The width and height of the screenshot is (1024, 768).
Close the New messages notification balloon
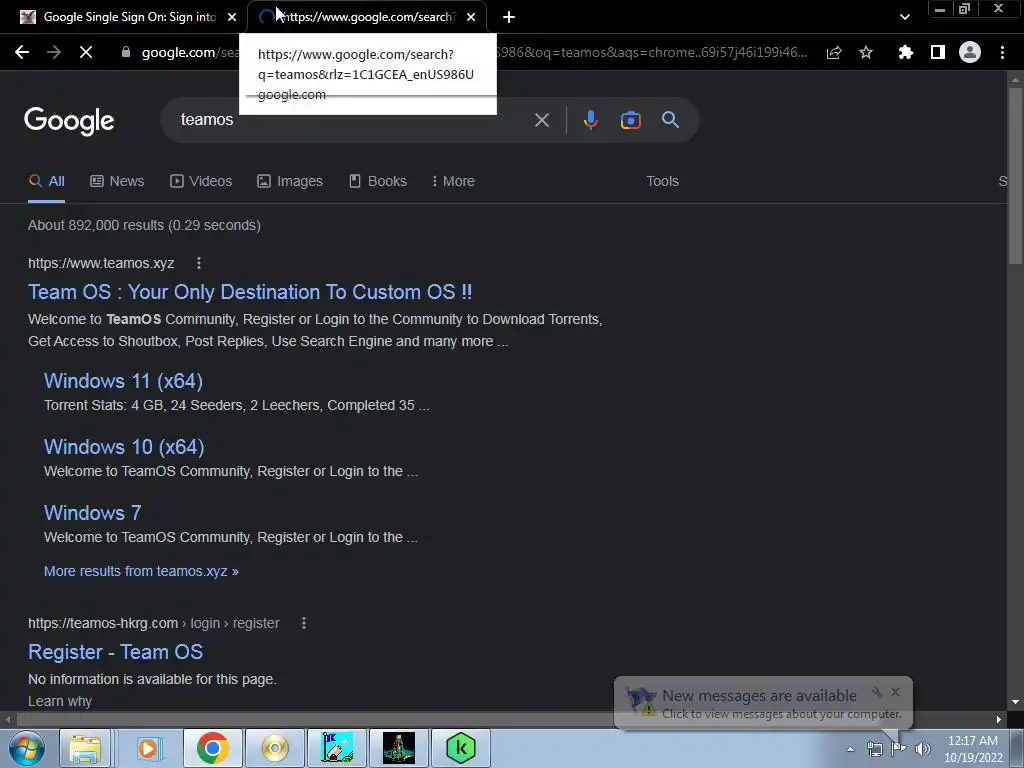[x=895, y=692]
